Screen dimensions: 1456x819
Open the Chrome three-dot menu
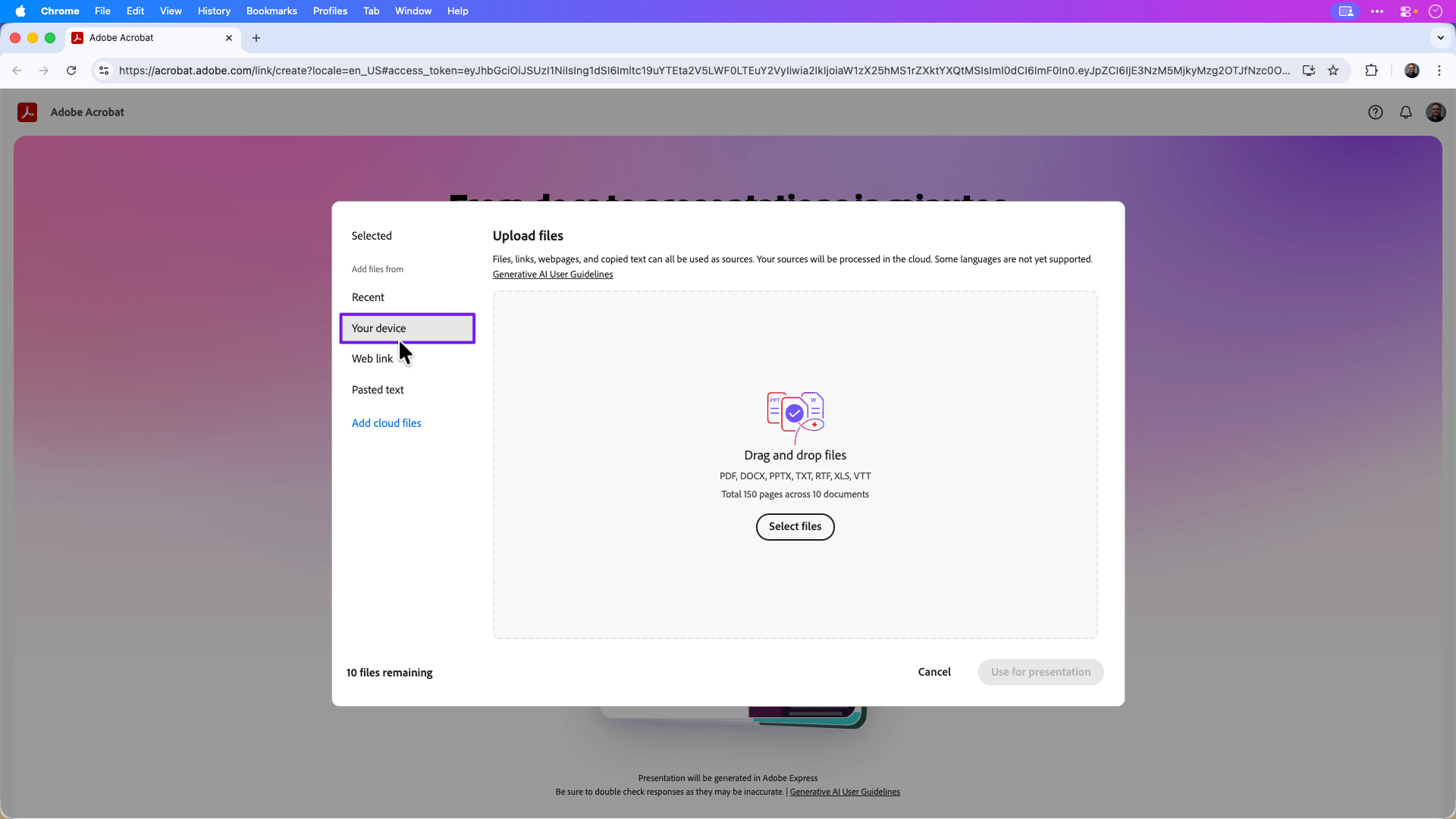click(x=1439, y=71)
